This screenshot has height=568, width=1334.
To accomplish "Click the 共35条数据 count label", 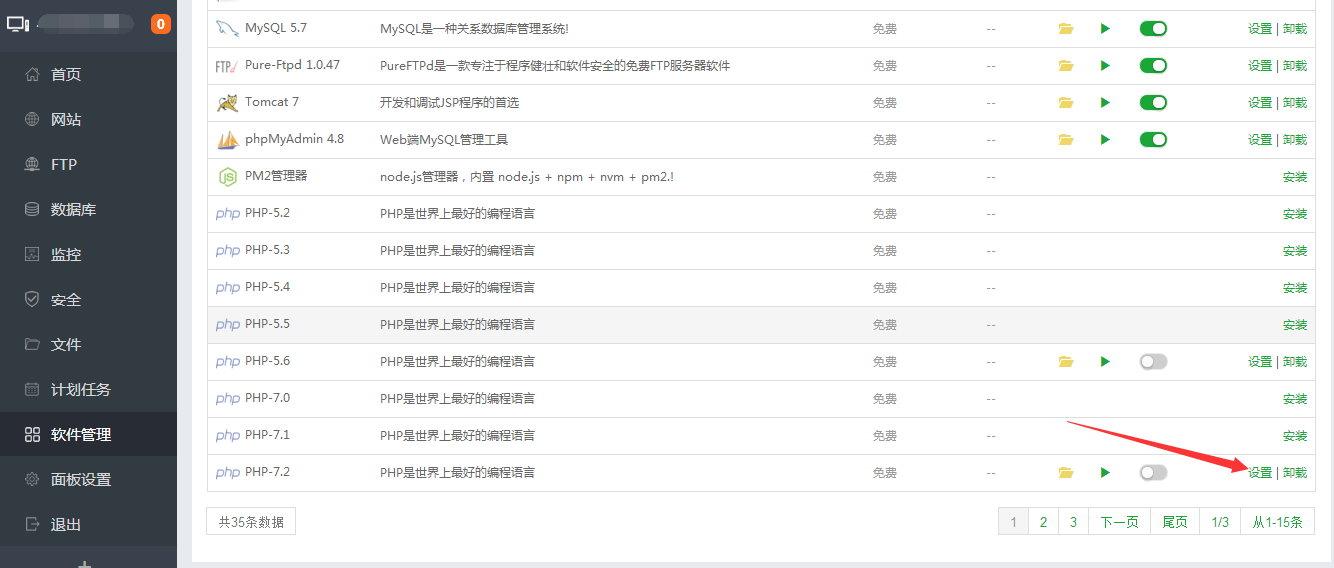I will click(251, 522).
